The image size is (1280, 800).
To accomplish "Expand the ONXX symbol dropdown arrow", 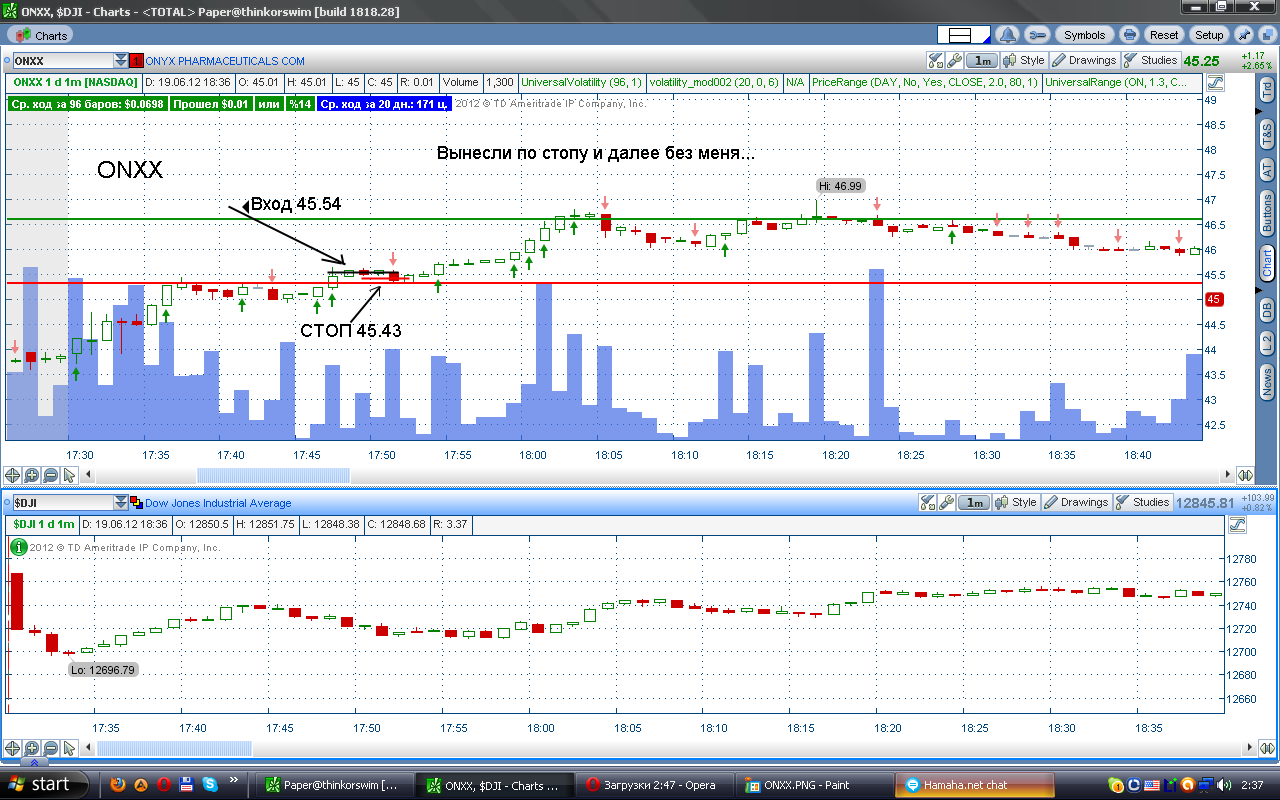I will pos(122,61).
